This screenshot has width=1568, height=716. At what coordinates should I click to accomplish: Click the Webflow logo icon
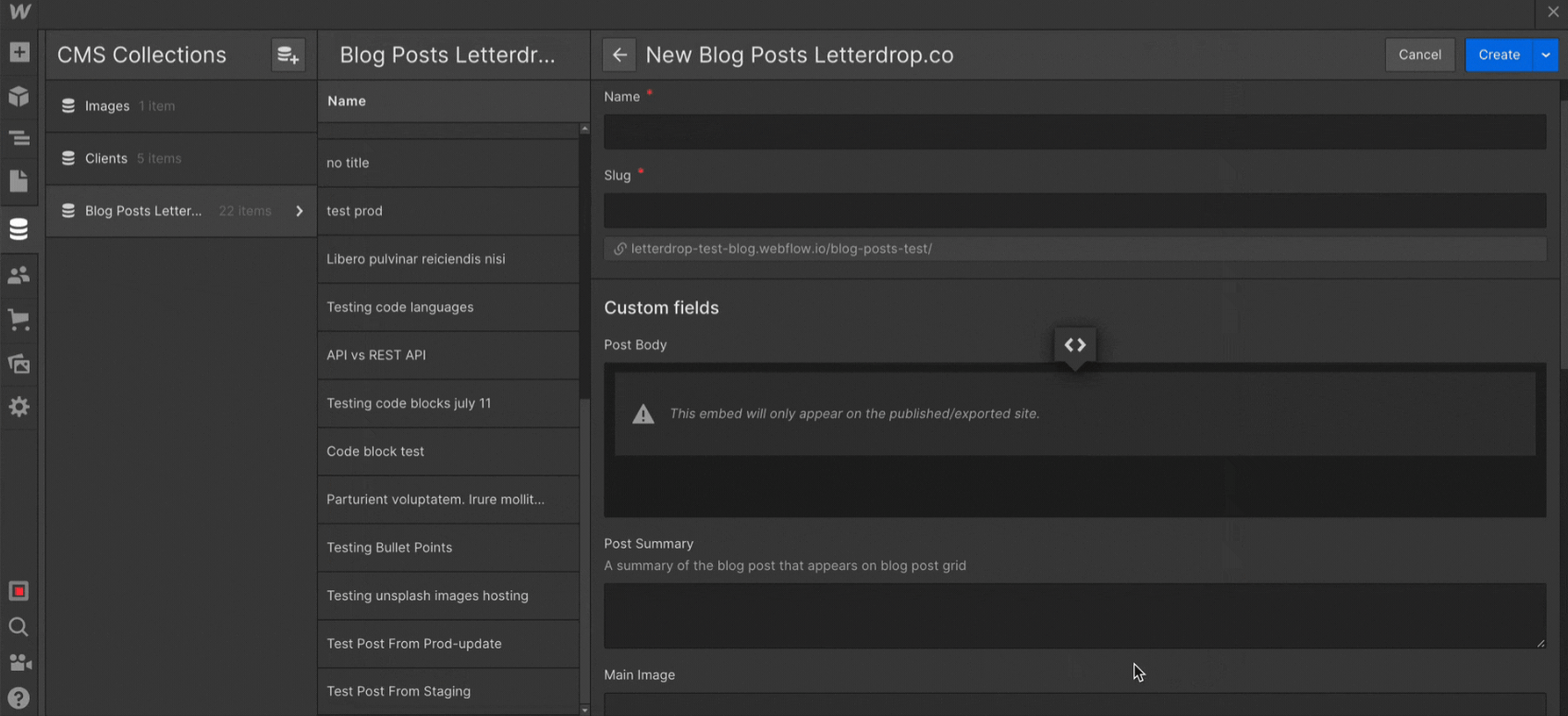pyautogui.click(x=19, y=12)
